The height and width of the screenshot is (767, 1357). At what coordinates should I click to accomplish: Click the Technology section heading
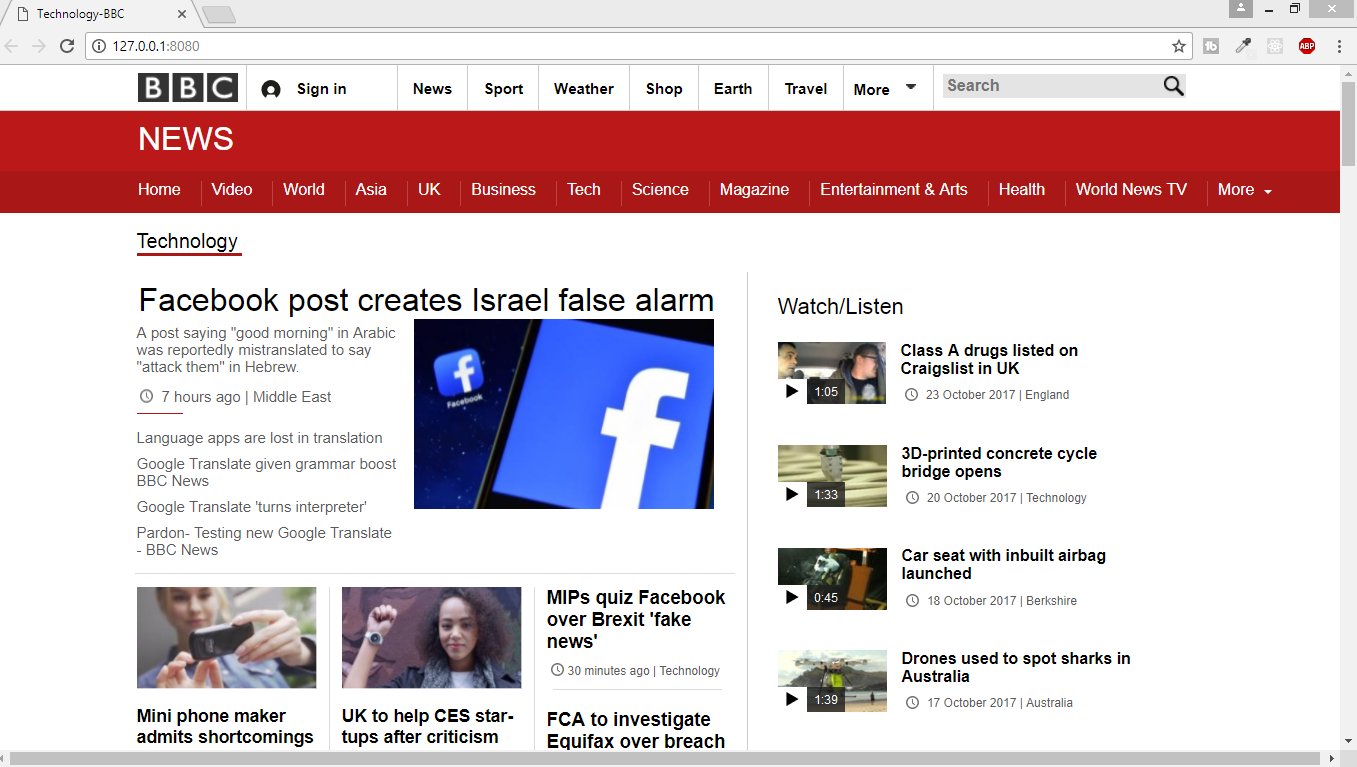188,241
